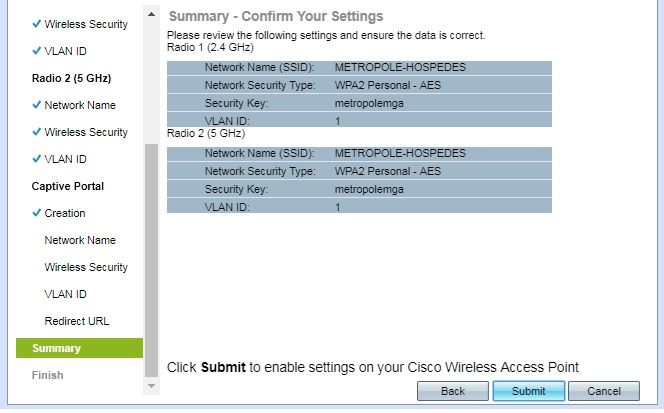Cancel the setup wizard

603,391
